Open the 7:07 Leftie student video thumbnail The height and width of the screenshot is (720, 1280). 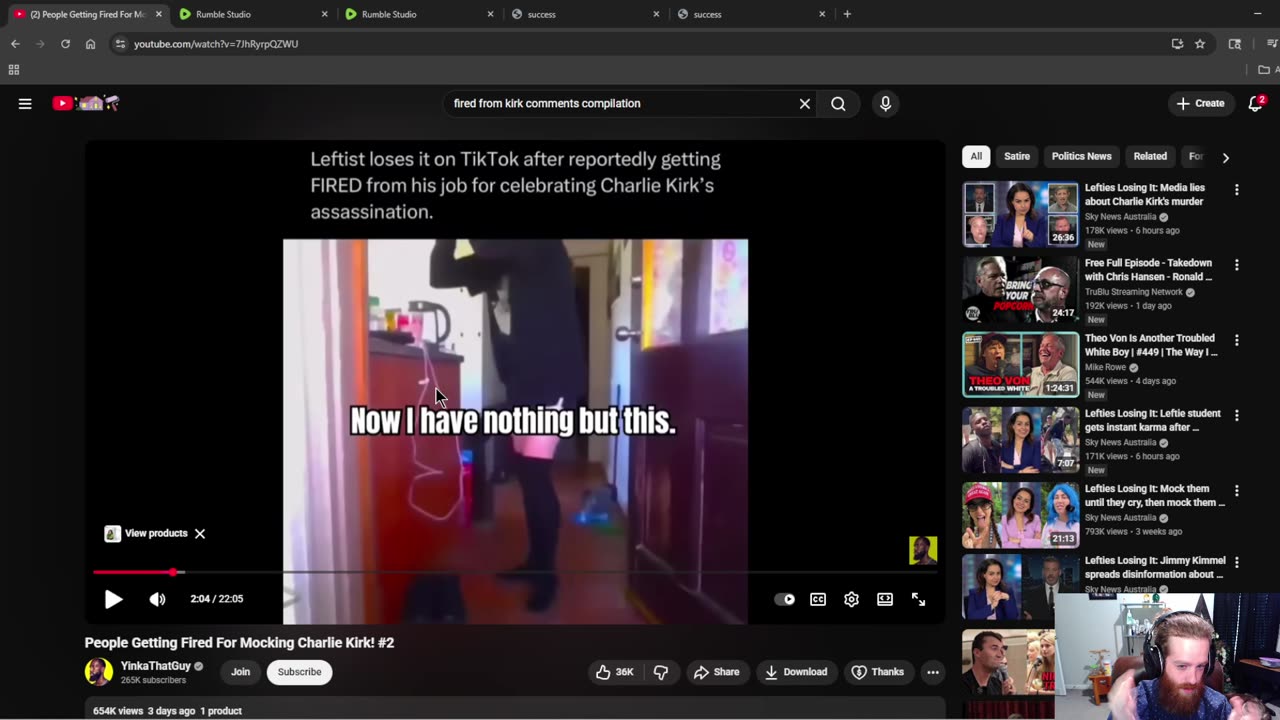(1021, 440)
